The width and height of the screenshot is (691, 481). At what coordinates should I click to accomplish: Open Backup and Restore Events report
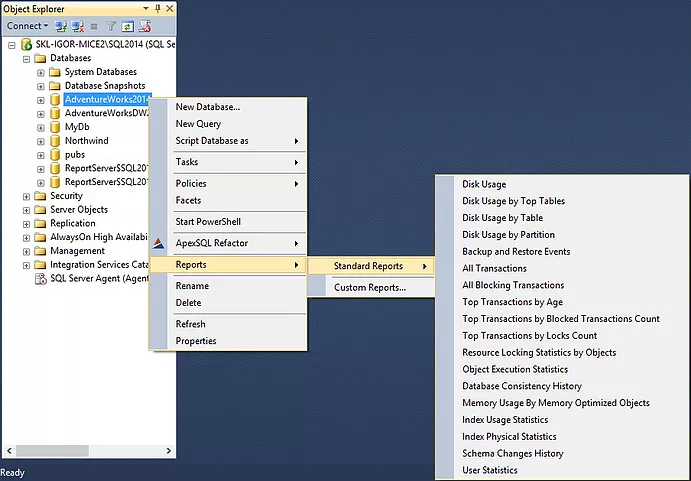(562, 252)
